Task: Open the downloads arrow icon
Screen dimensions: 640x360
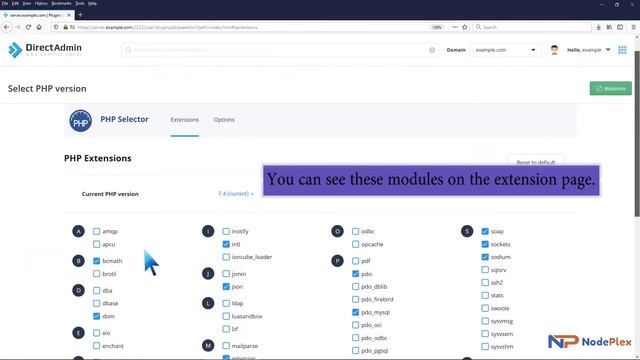Action: point(598,27)
